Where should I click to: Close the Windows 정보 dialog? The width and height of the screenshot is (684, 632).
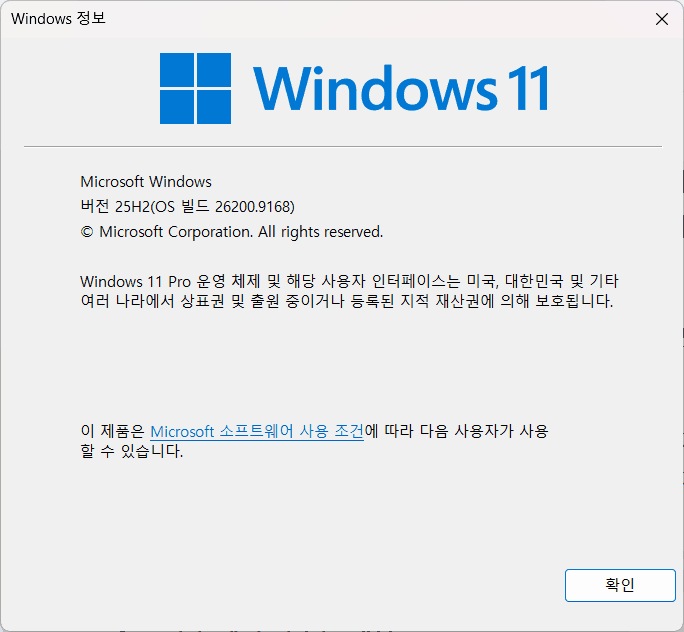662,19
